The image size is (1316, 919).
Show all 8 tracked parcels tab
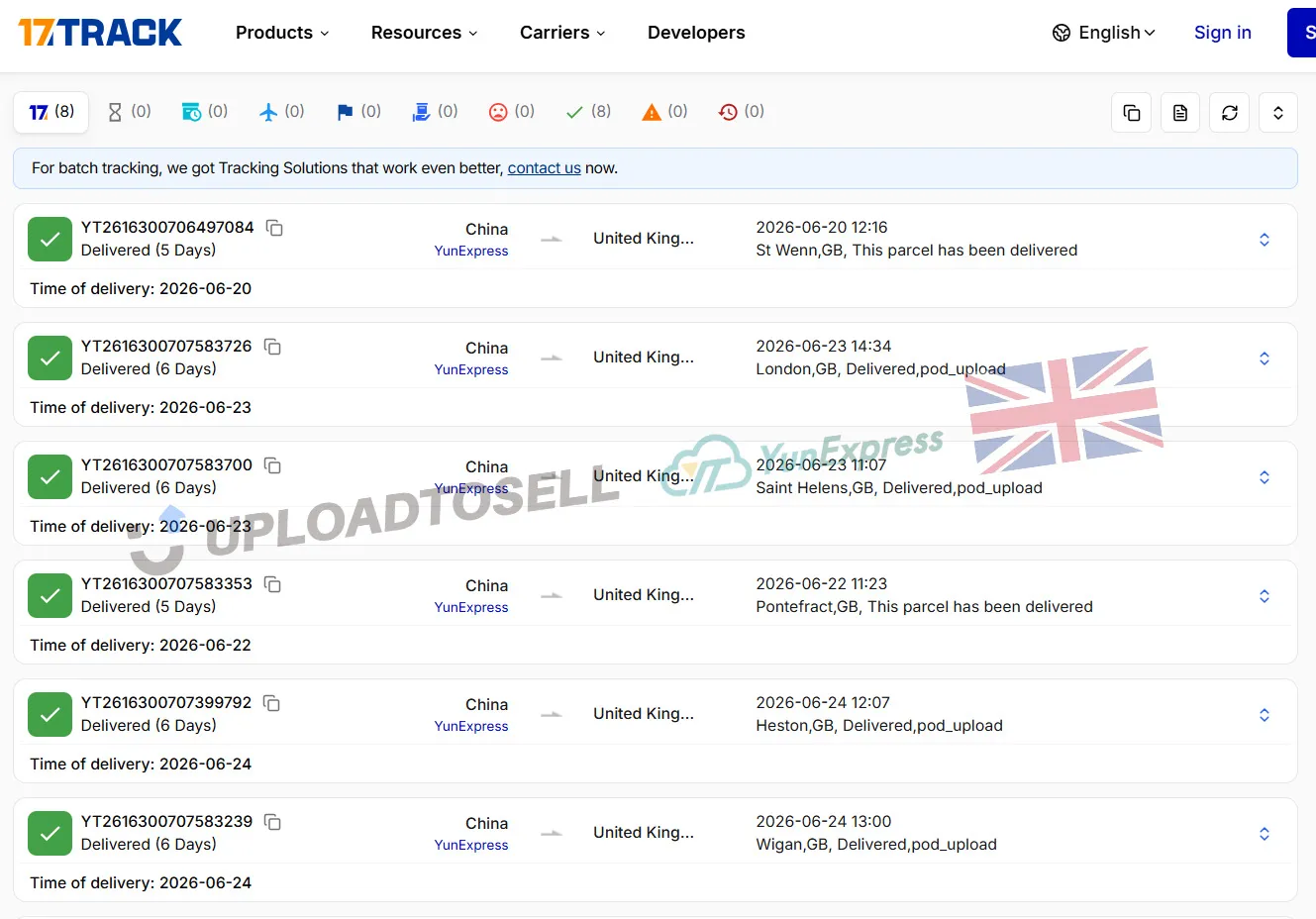tap(51, 112)
